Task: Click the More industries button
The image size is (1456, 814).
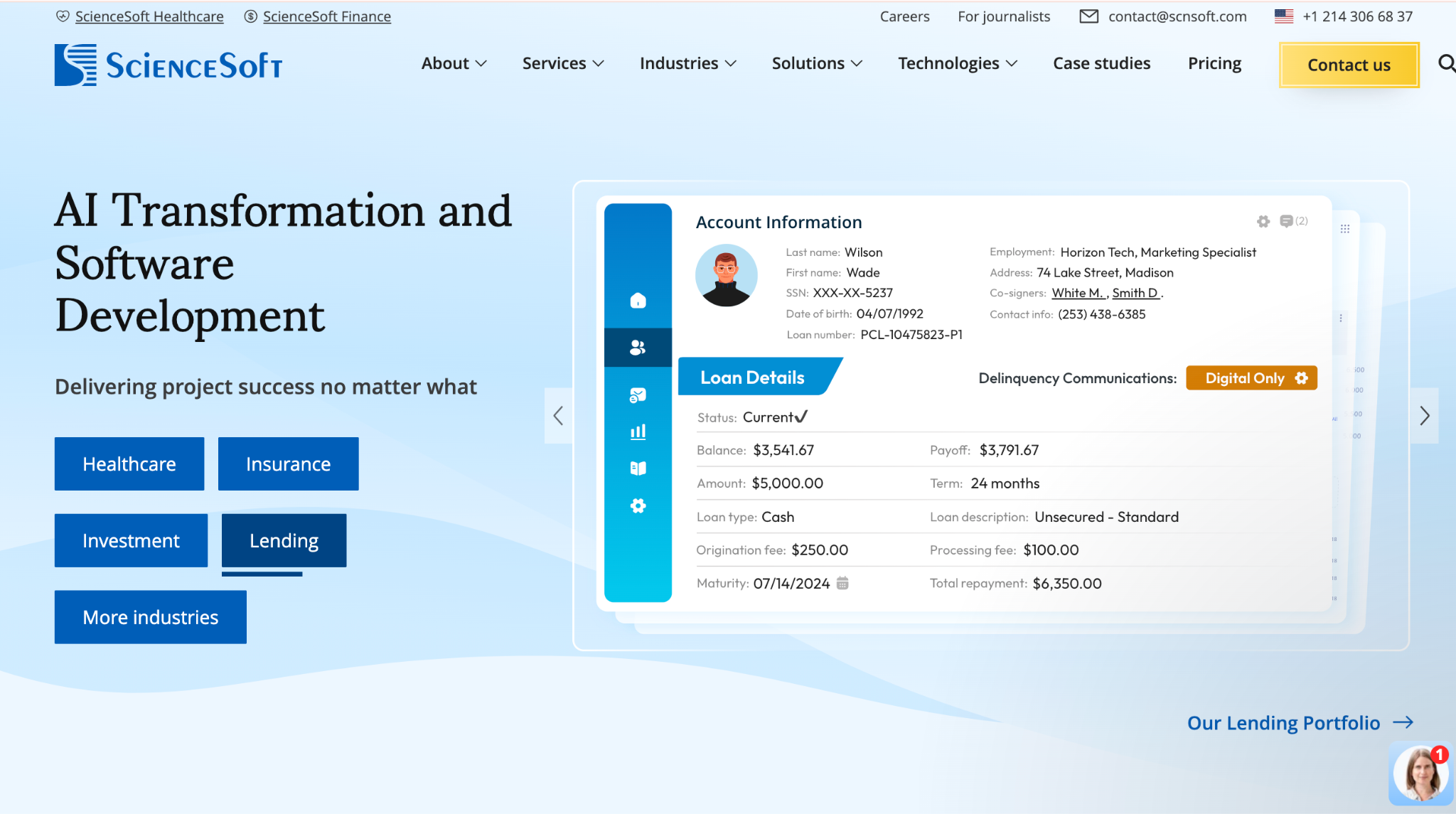Action: [151, 617]
